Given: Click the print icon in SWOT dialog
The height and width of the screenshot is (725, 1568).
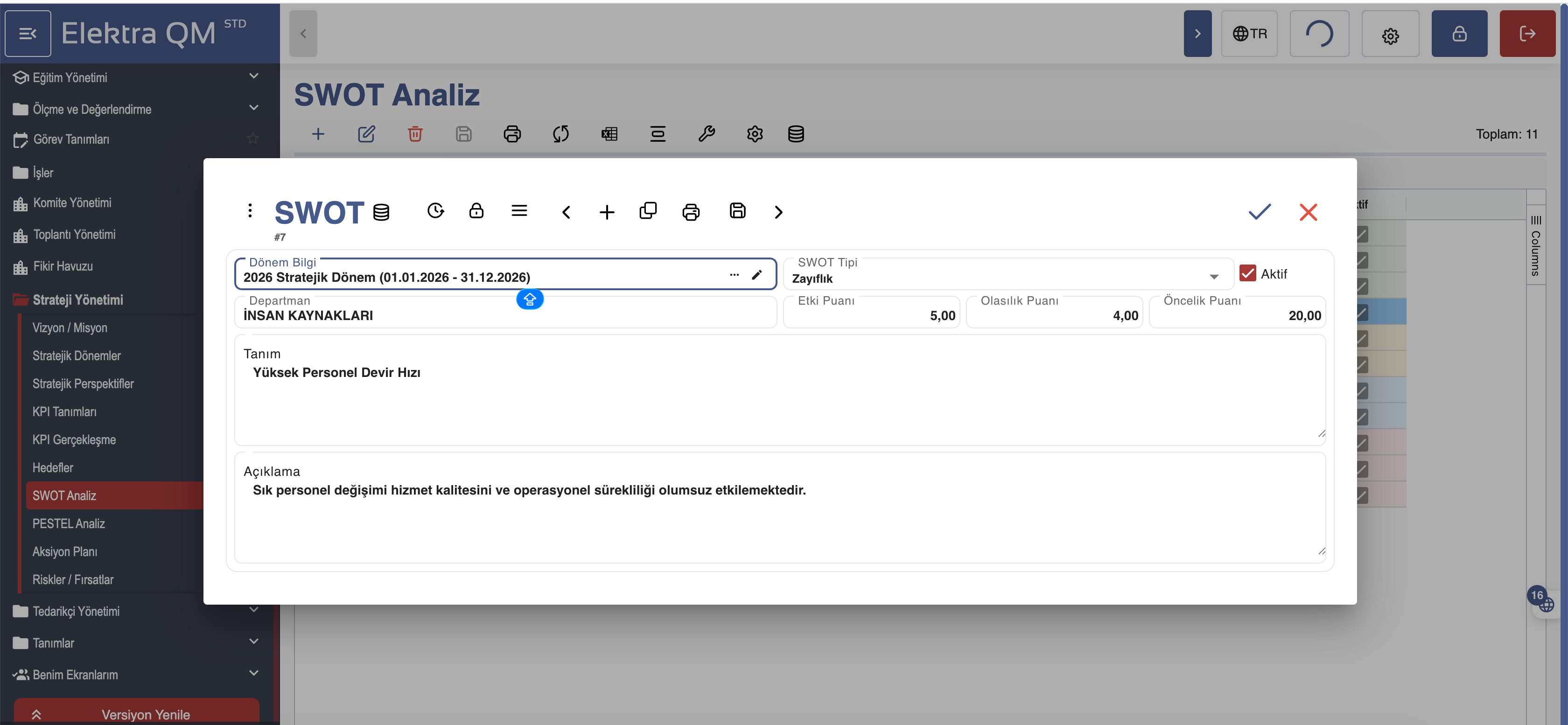Looking at the screenshot, I should [691, 212].
